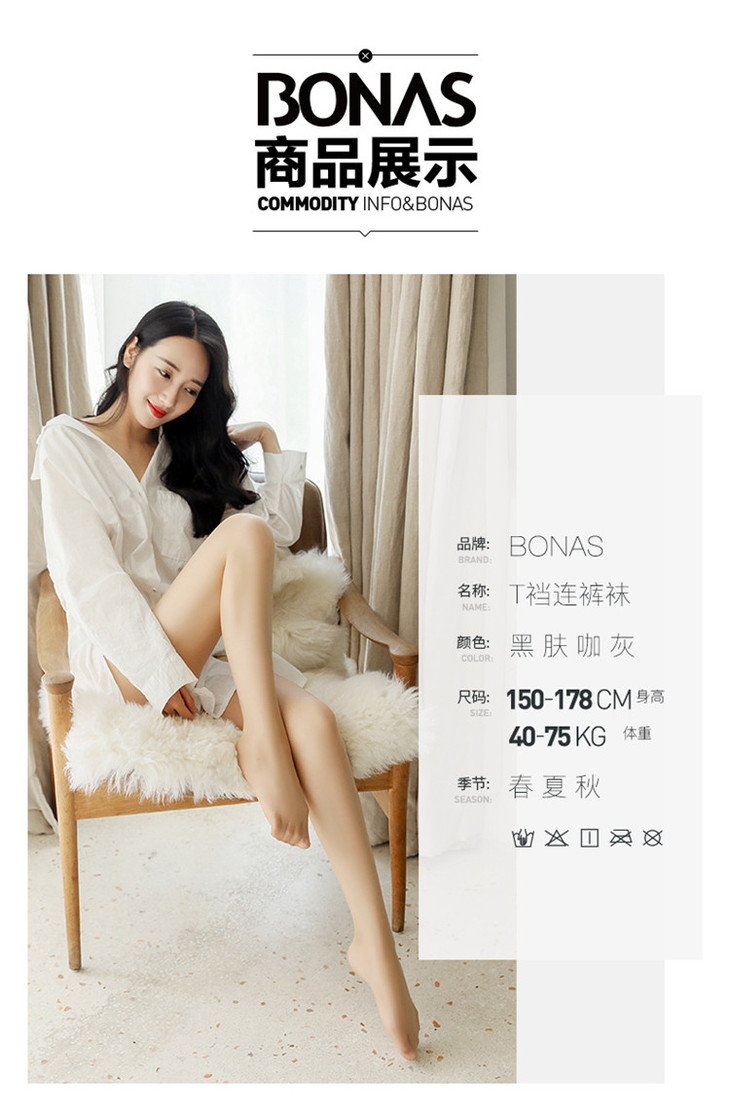730x1113 pixels.
Task: Click the T裆连裤袜 product name
Action: pos(570,595)
